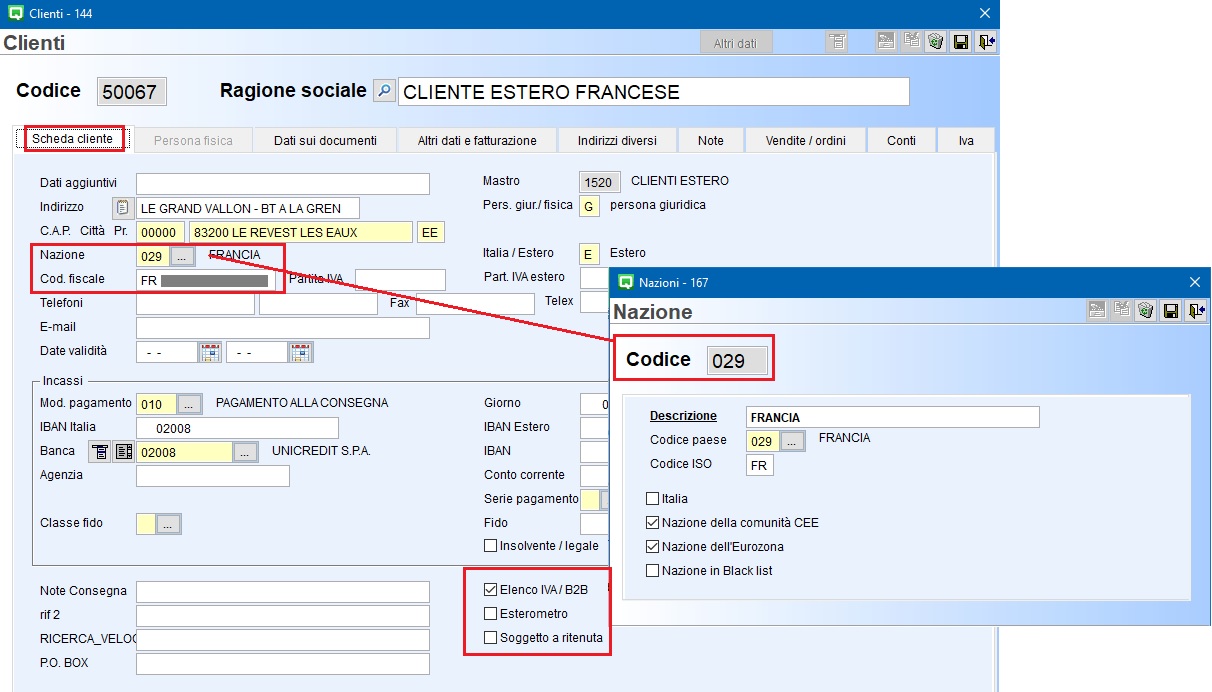Click the IBAN Italia field
Screen dimensions: 1212x692
(237, 428)
